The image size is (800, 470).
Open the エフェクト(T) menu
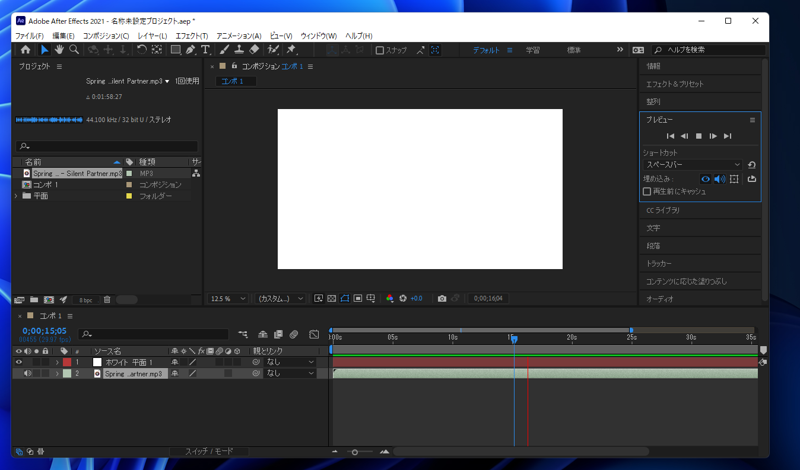192,36
